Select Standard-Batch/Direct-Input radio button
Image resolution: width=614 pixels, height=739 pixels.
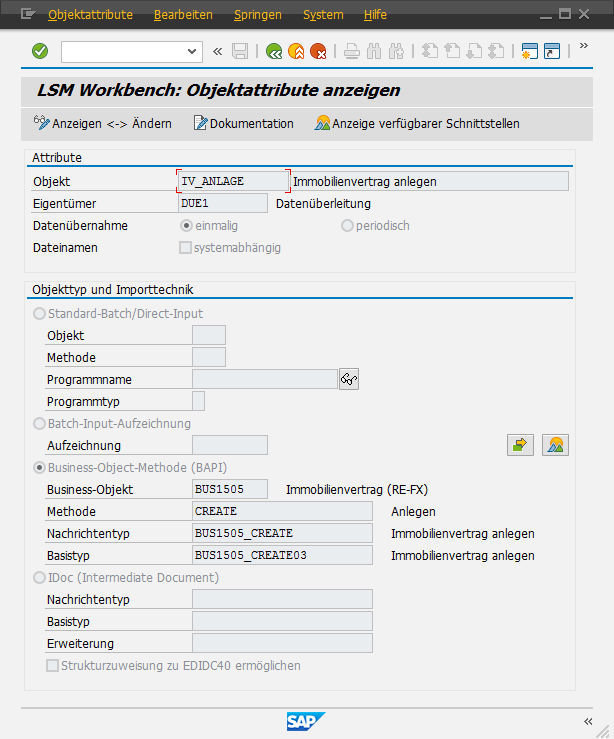click(39, 313)
